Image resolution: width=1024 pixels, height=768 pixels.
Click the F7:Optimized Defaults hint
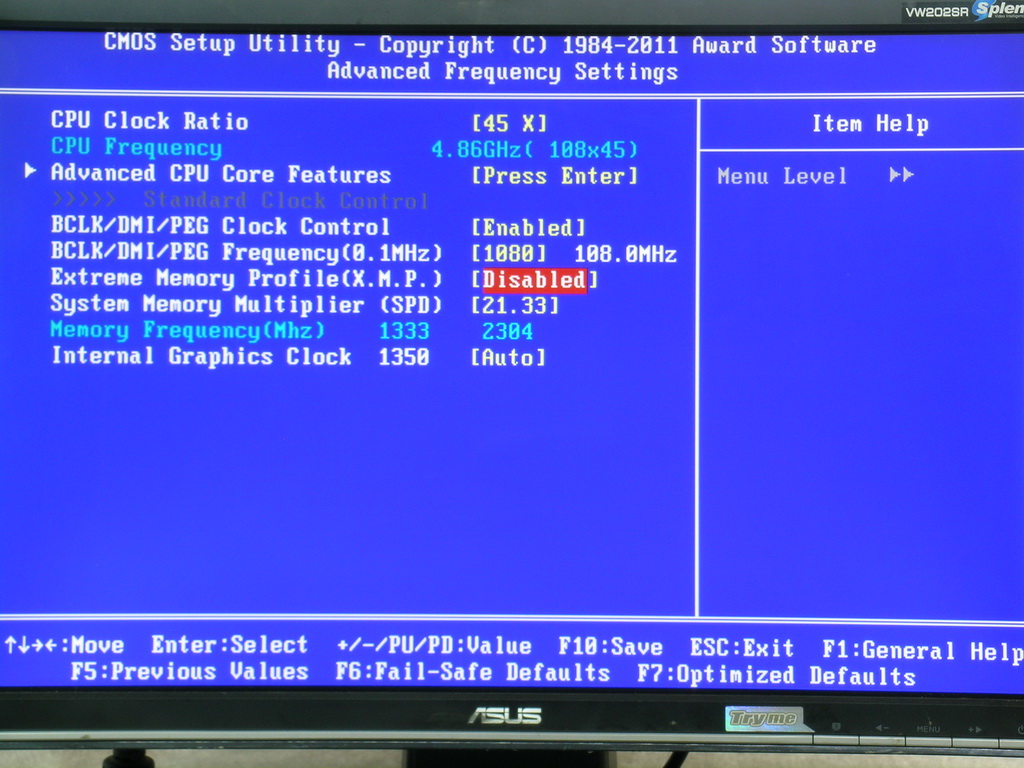coord(776,675)
